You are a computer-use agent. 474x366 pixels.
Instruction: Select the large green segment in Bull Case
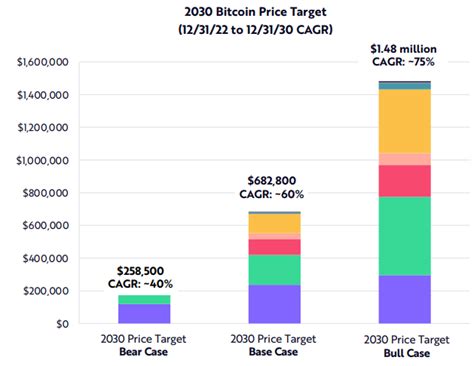point(405,236)
